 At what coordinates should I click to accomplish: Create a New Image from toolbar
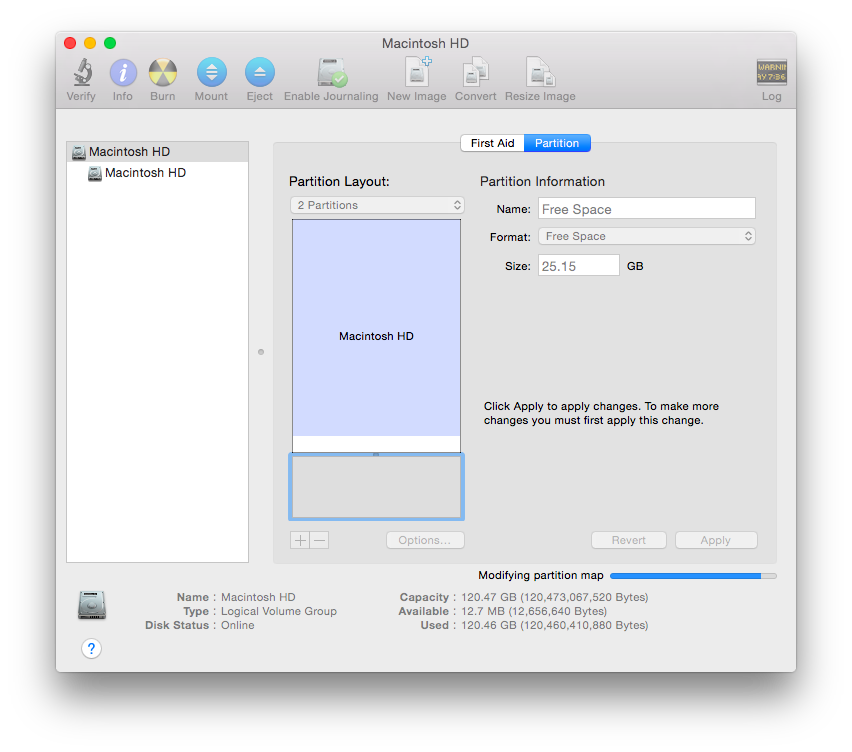pos(417,72)
